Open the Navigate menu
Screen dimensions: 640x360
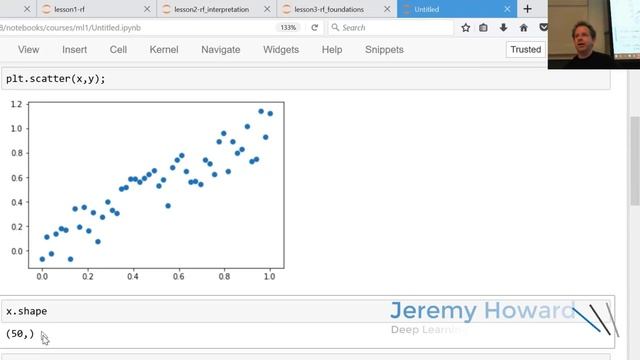click(x=220, y=50)
